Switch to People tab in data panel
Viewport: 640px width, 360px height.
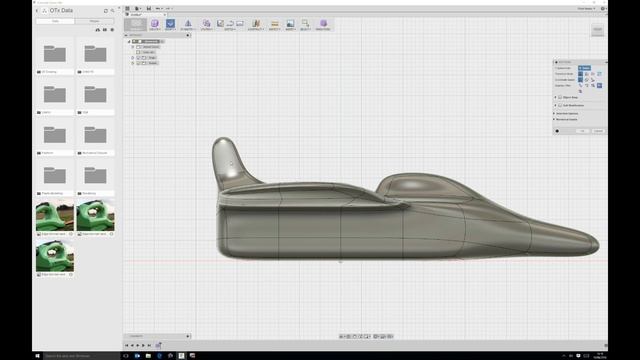[94, 21]
